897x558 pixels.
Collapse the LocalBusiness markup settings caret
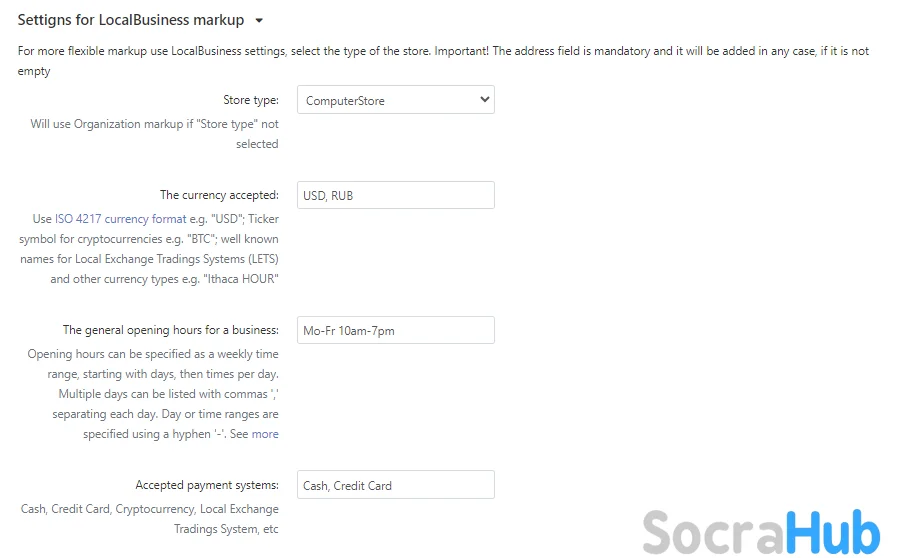coord(259,21)
